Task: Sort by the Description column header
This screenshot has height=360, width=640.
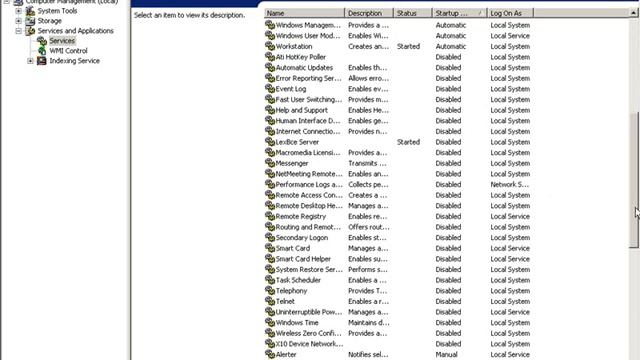Action: coord(369,13)
